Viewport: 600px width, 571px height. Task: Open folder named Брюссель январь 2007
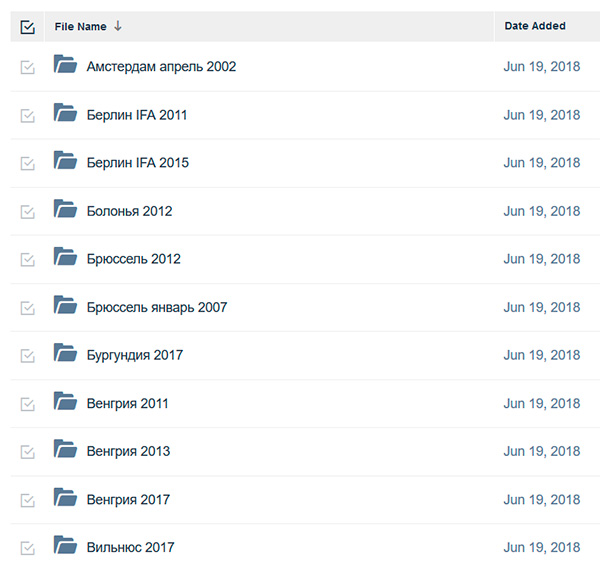157,307
